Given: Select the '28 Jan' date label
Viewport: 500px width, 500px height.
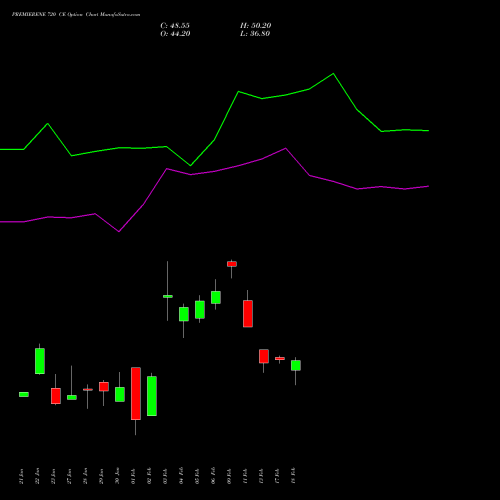Looking at the screenshot, I should pyautogui.click(x=86, y=476).
